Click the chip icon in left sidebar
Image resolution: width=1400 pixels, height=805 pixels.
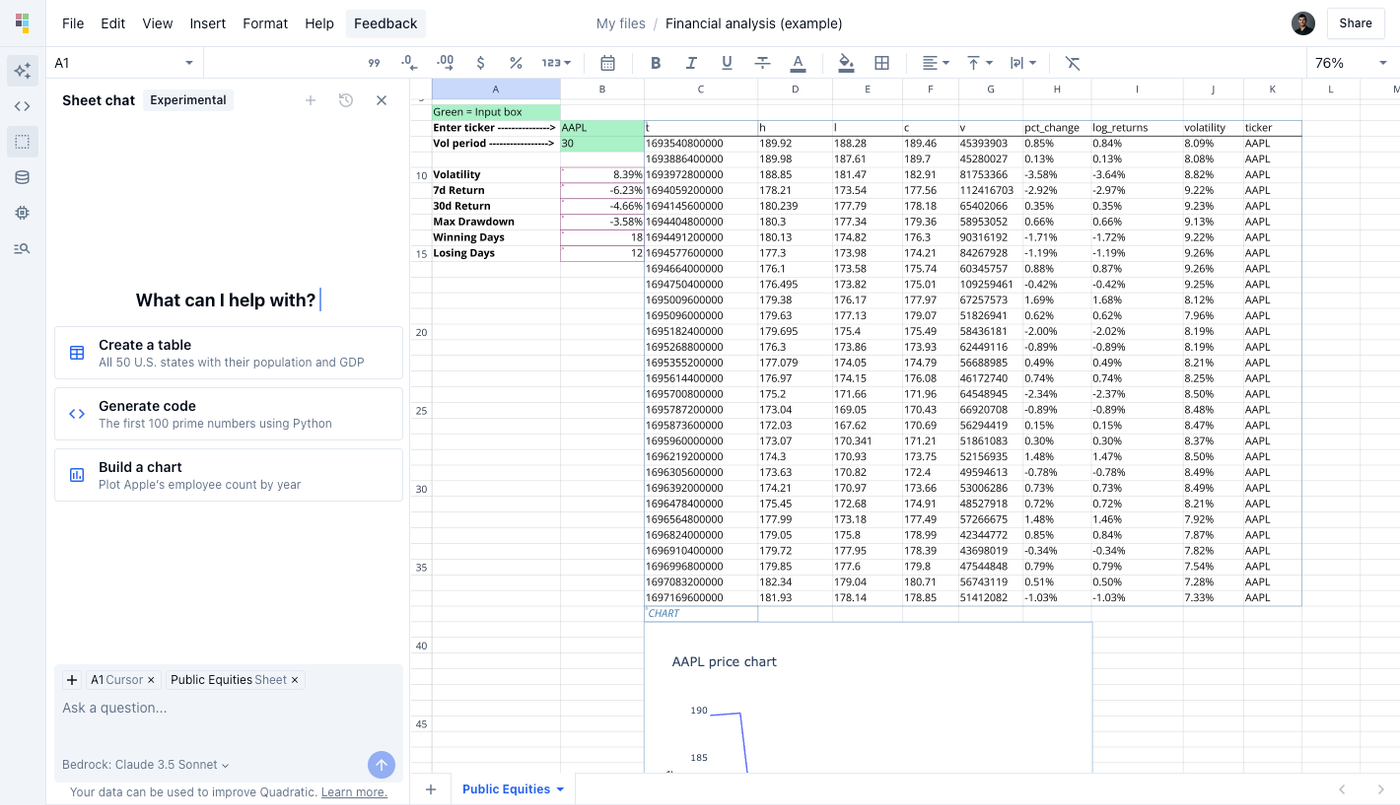coord(22,213)
